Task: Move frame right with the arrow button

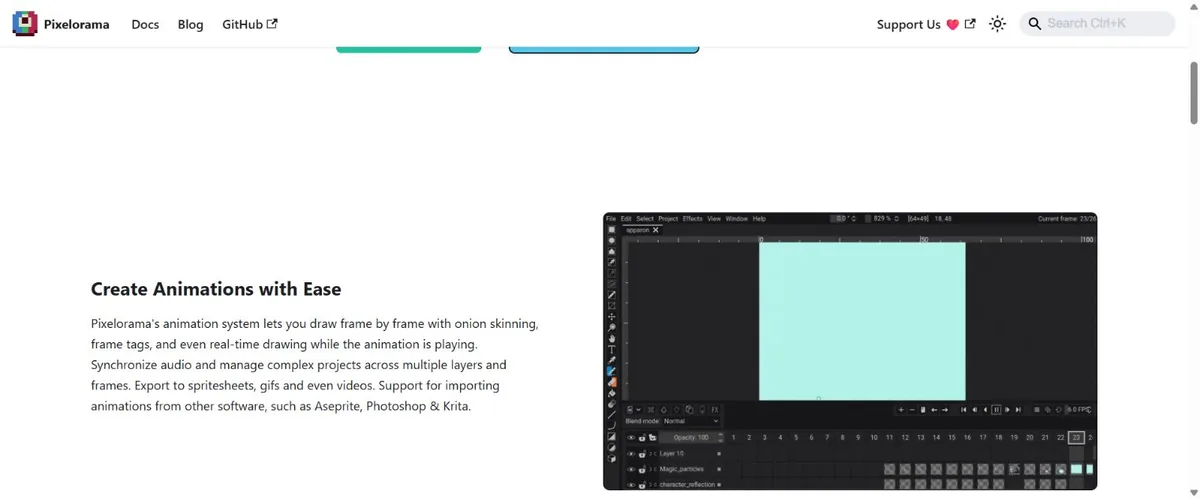Action: 945,410
